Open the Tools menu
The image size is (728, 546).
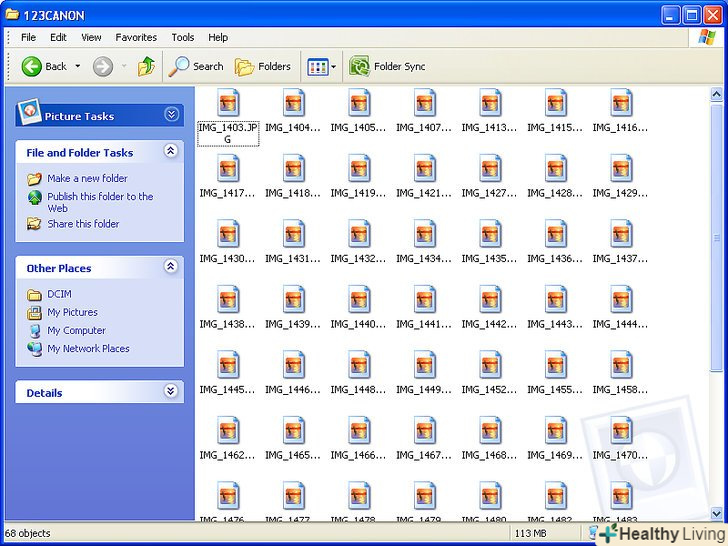pyautogui.click(x=182, y=37)
